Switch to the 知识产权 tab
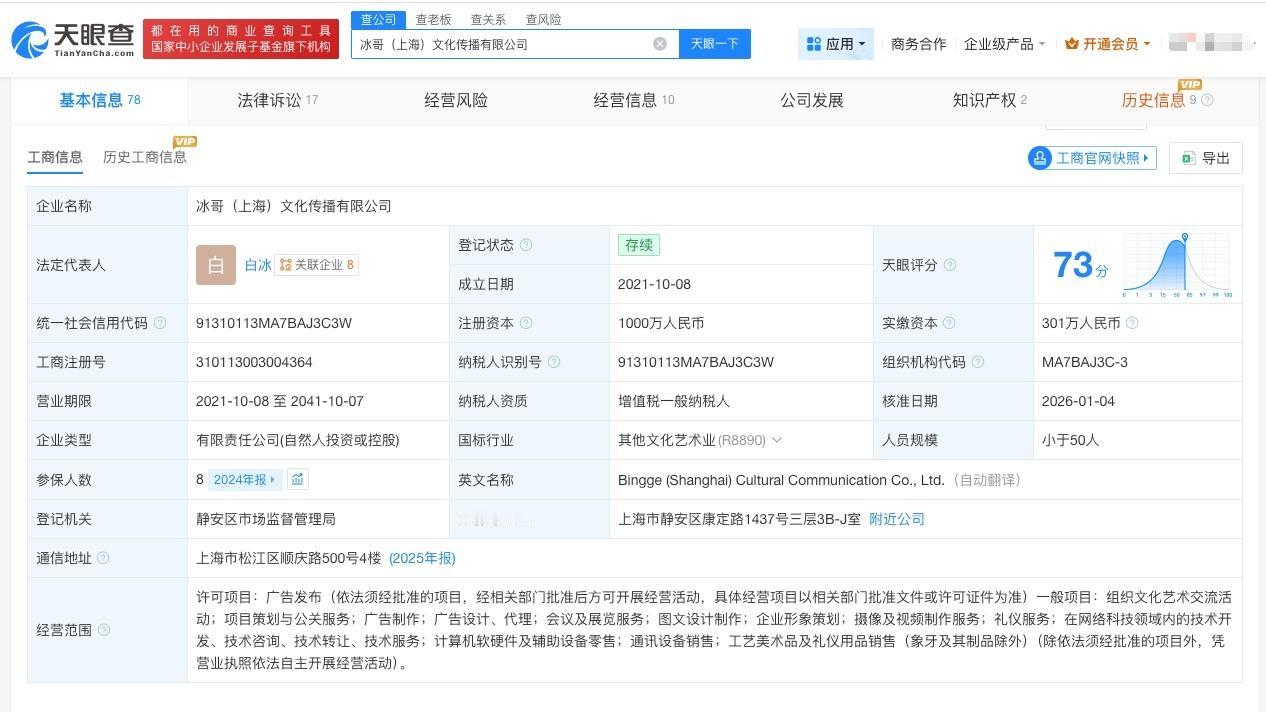Screen dimensions: 1266x712 point(989,100)
